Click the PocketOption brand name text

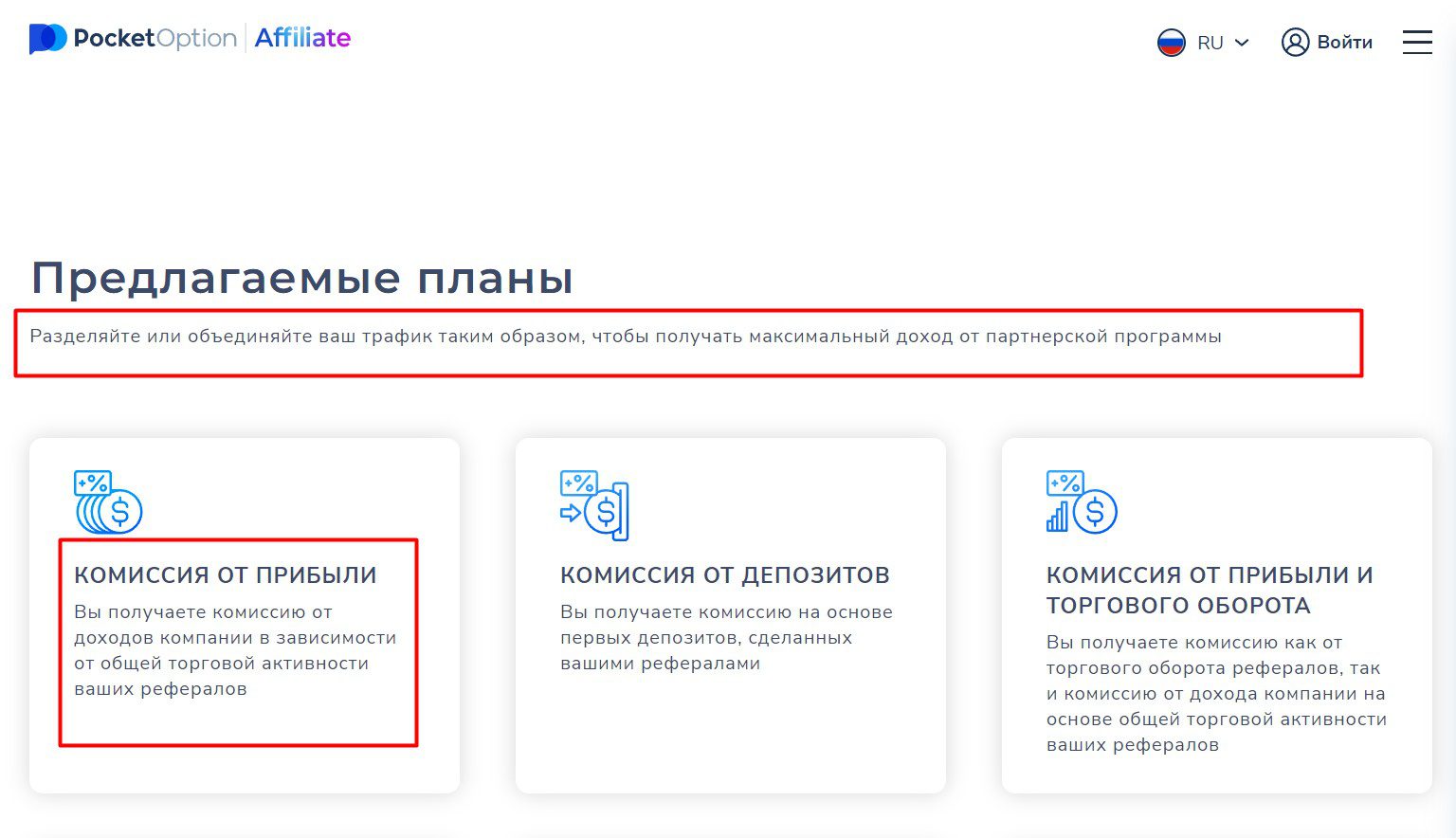pos(155,38)
